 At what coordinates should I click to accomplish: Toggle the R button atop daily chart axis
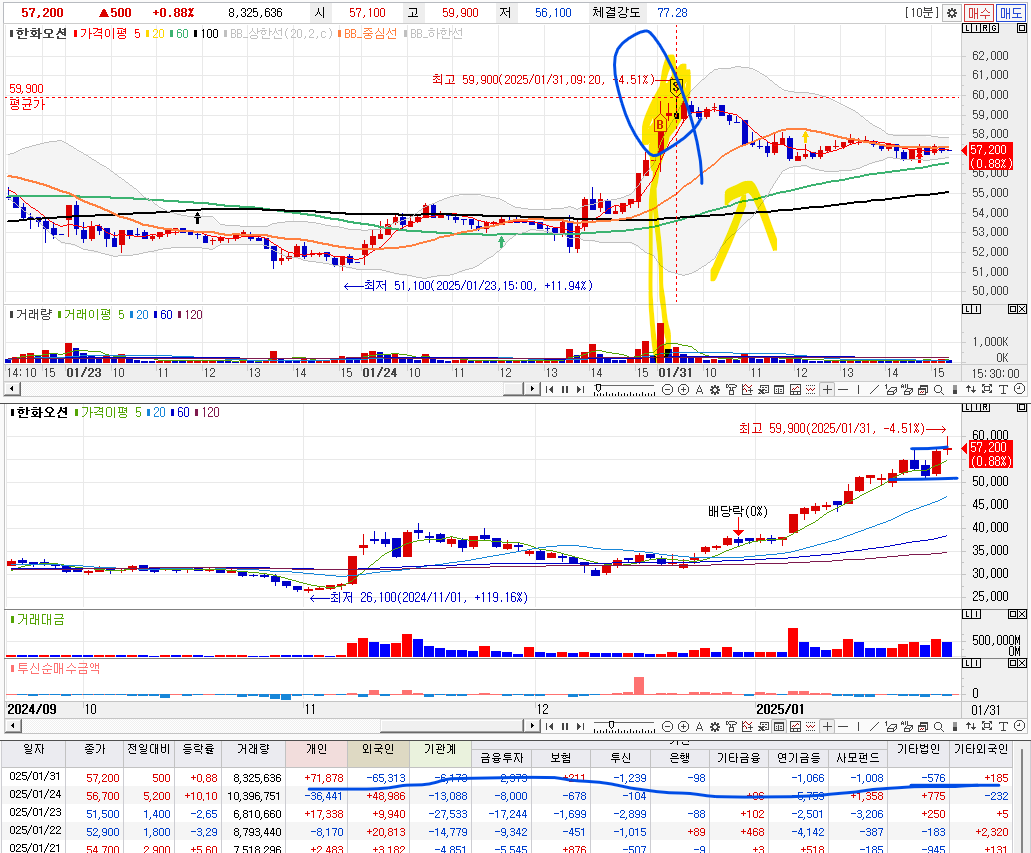pyautogui.click(x=985, y=408)
